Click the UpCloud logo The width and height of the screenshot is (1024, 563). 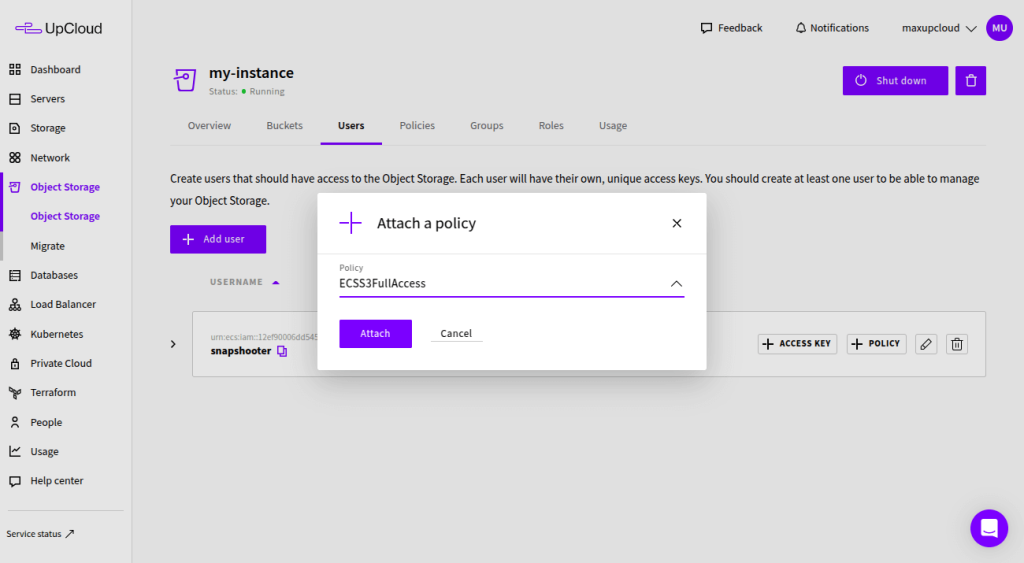point(59,29)
